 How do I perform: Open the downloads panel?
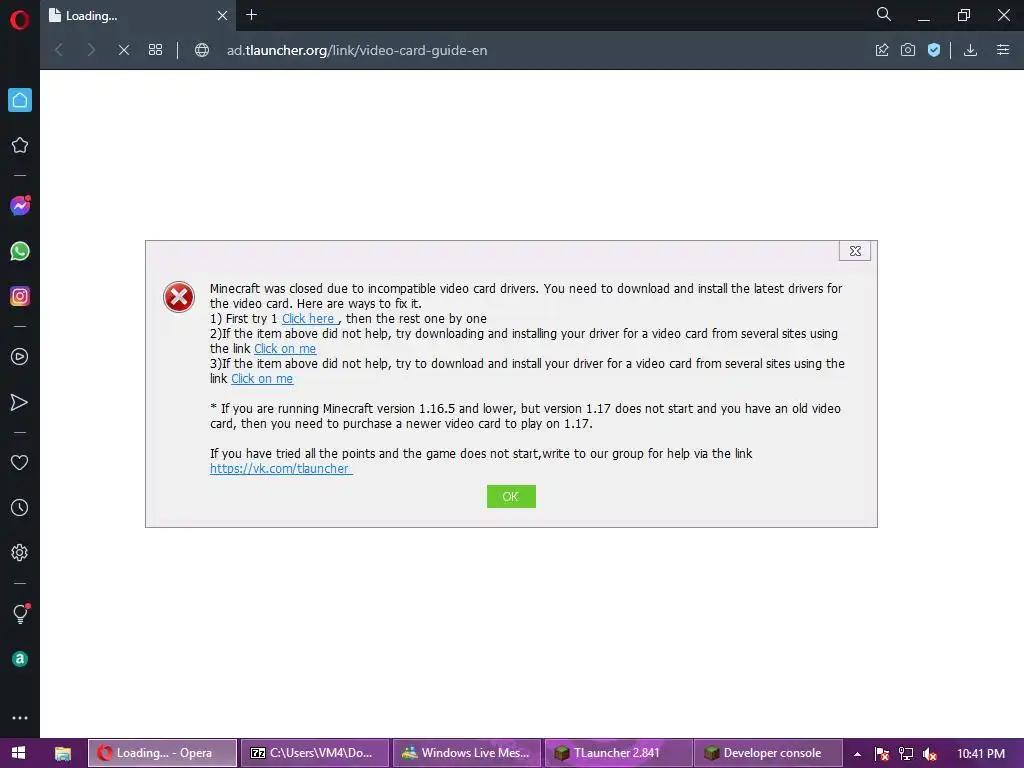coord(970,50)
